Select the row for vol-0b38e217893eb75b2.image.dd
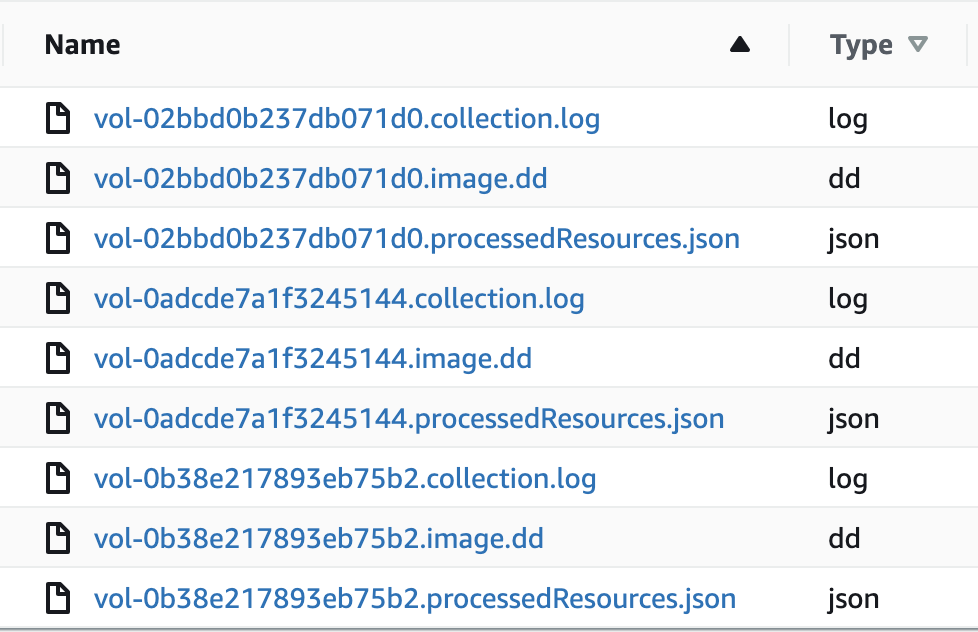Image resolution: width=978 pixels, height=632 pixels. pos(319,538)
